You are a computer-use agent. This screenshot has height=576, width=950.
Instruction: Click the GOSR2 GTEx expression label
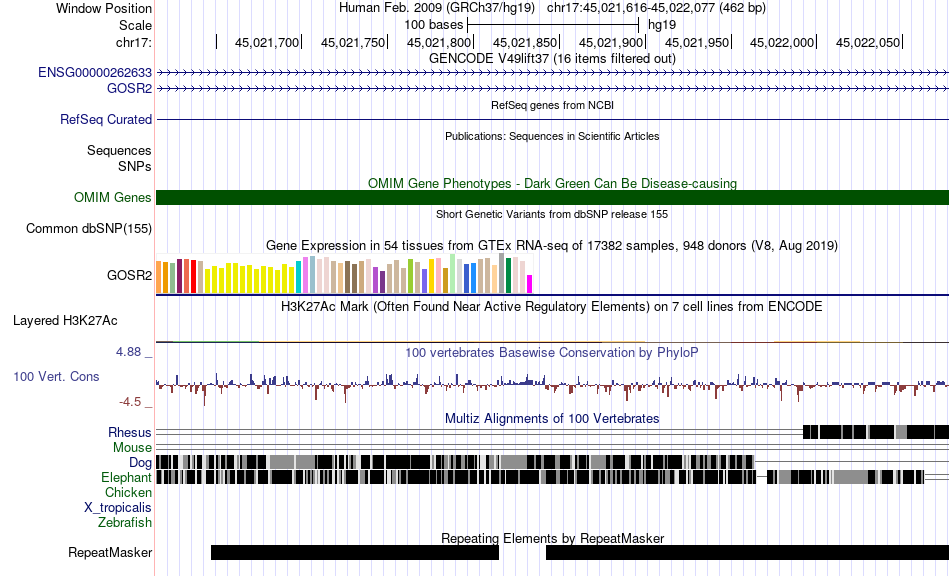[130, 276]
